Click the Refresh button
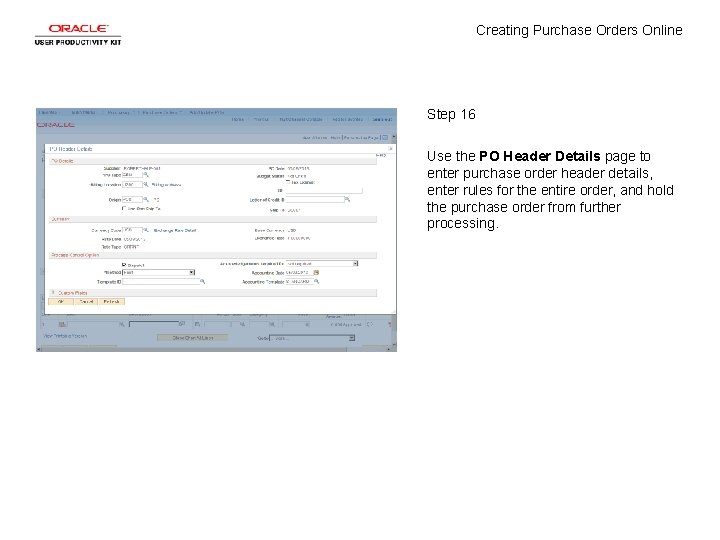720x540 pixels. click(x=112, y=302)
